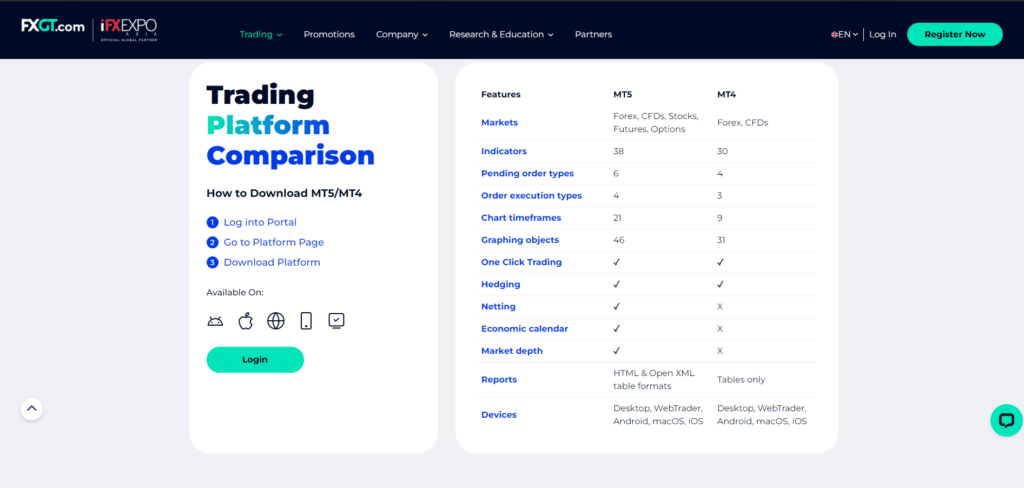Click the Go to Platform Page link
This screenshot has height=488, width=1024.
click(274, 242)
